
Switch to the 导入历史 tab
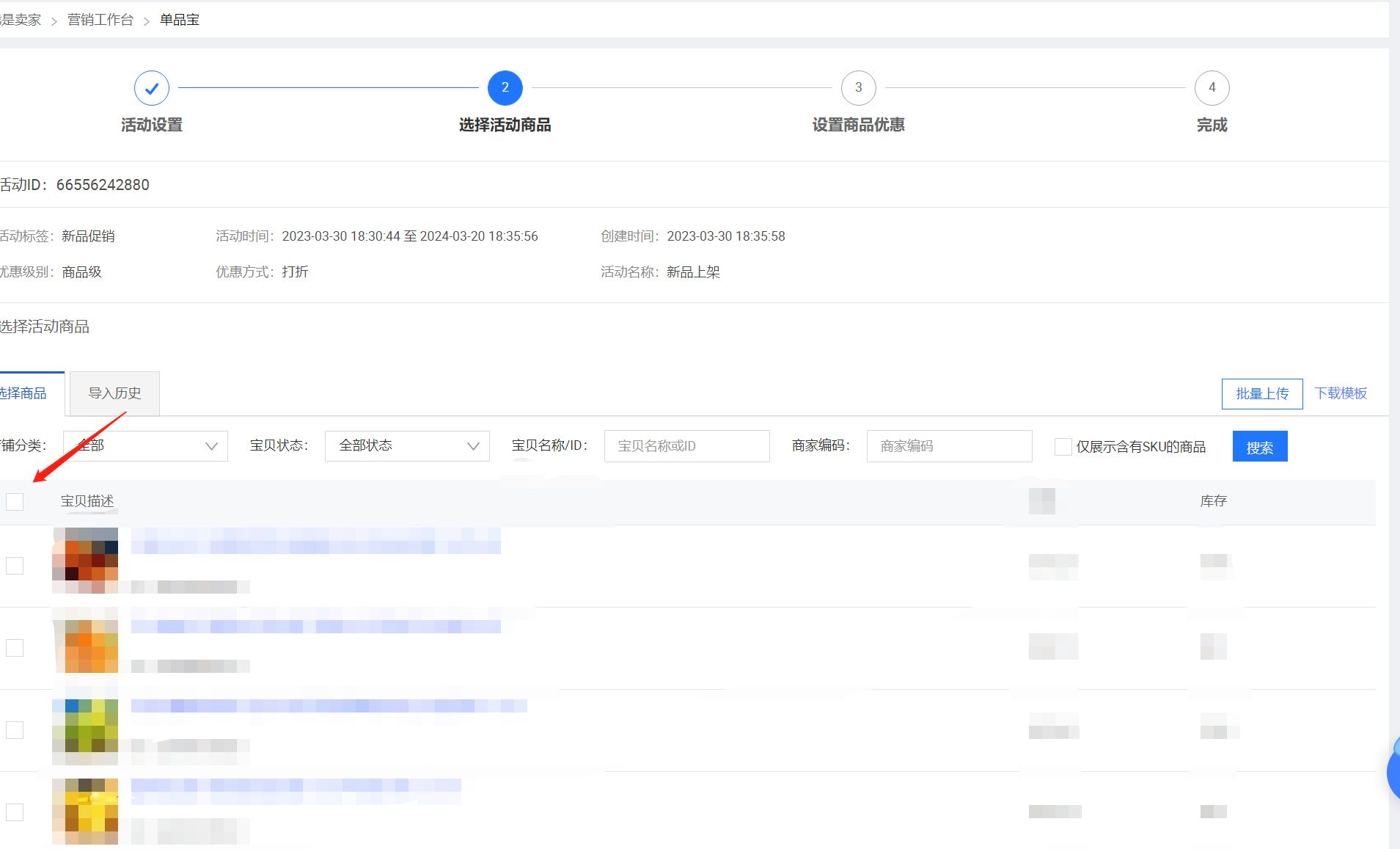tap(114, 393)
